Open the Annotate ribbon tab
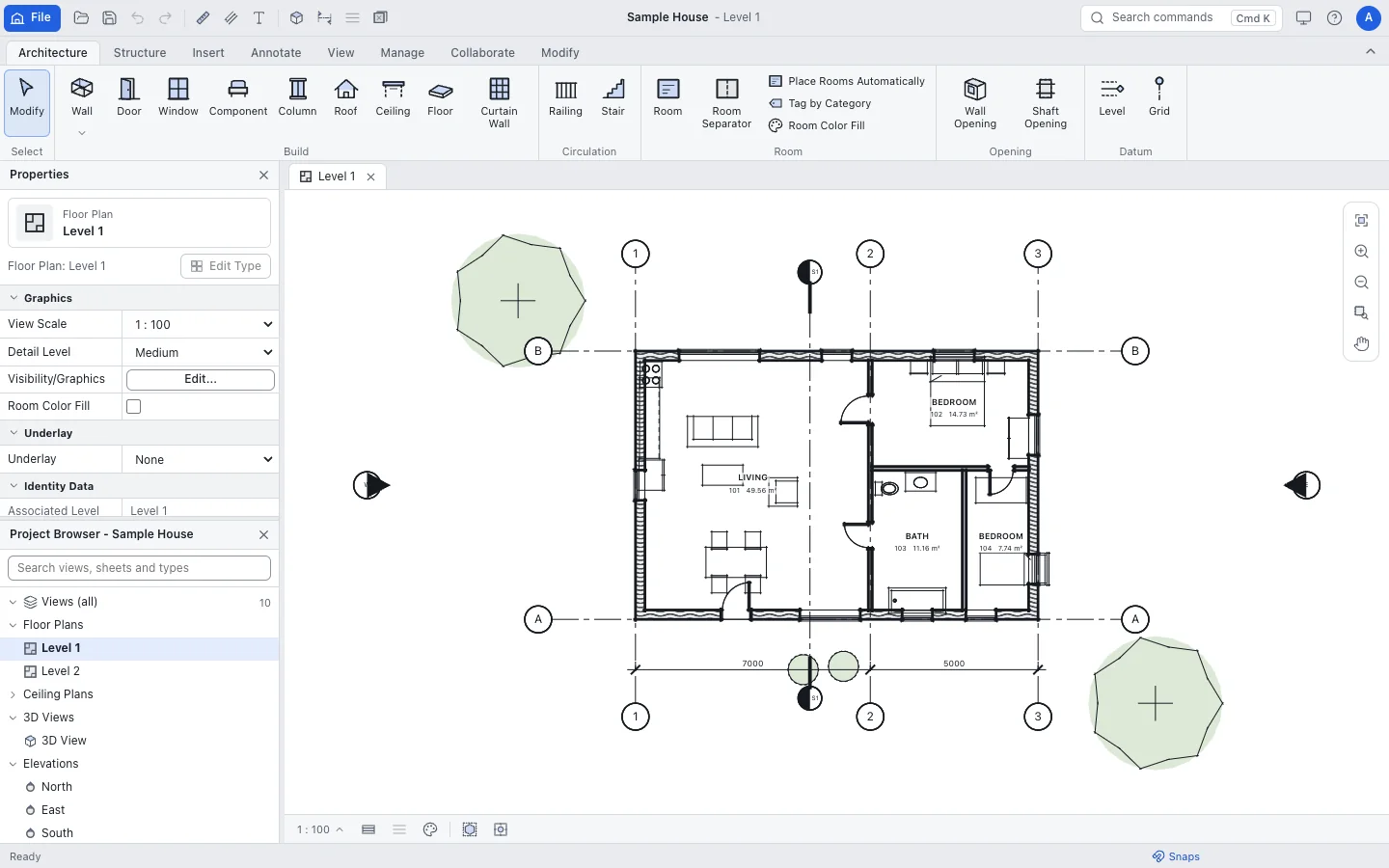Screen dimensions: 1389x868 pos(276,53)
